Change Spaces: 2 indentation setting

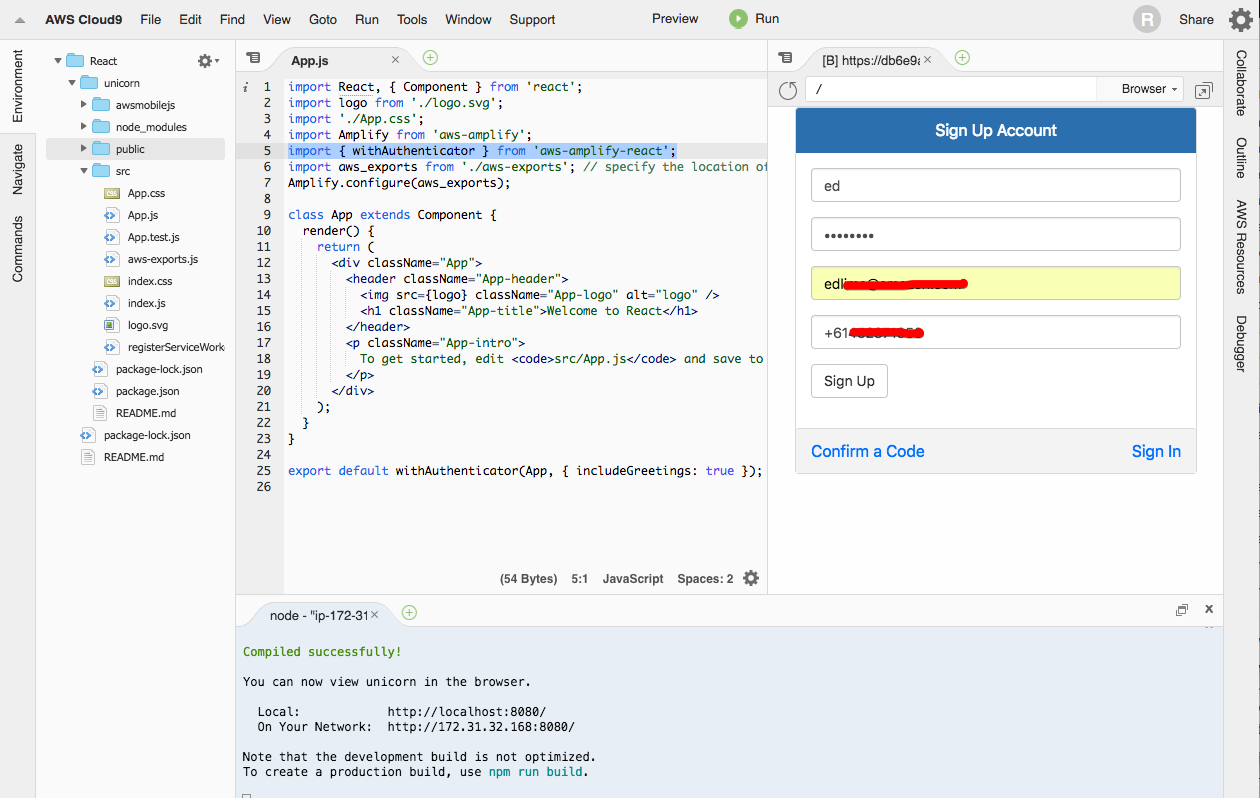pos(705,578)
